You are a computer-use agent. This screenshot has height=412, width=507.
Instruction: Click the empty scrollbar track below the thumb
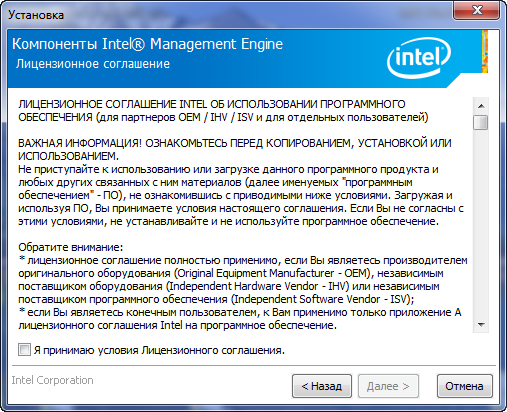tap(481, 223)
